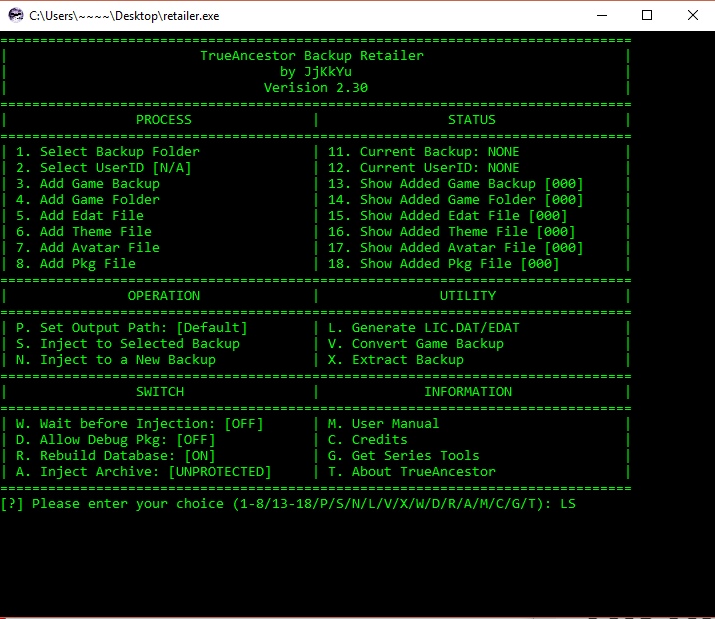Close the retailer.exe window
Viewport: 715px width, 619px height.
click(x=692, y=15)
